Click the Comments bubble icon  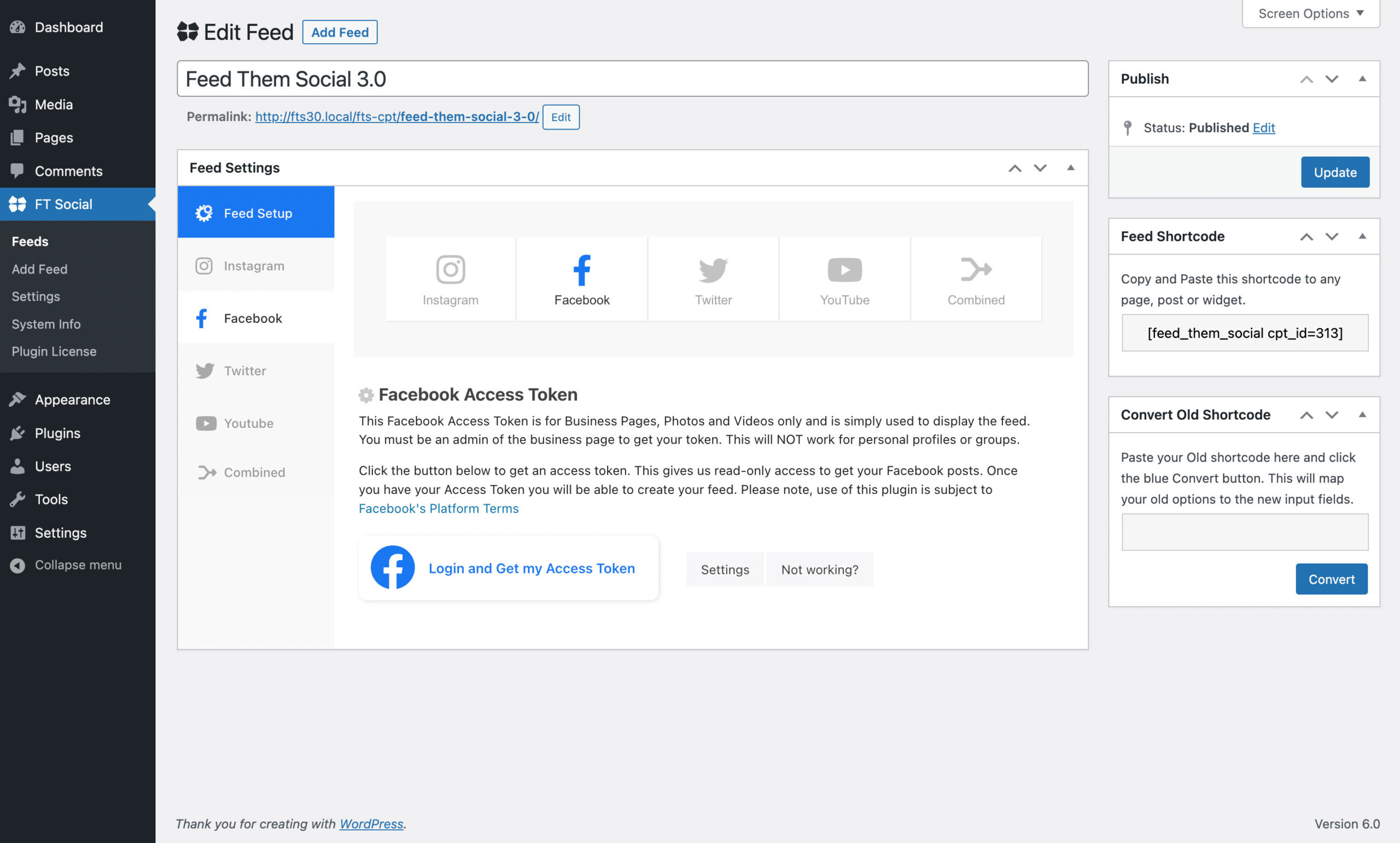point(17,171)
